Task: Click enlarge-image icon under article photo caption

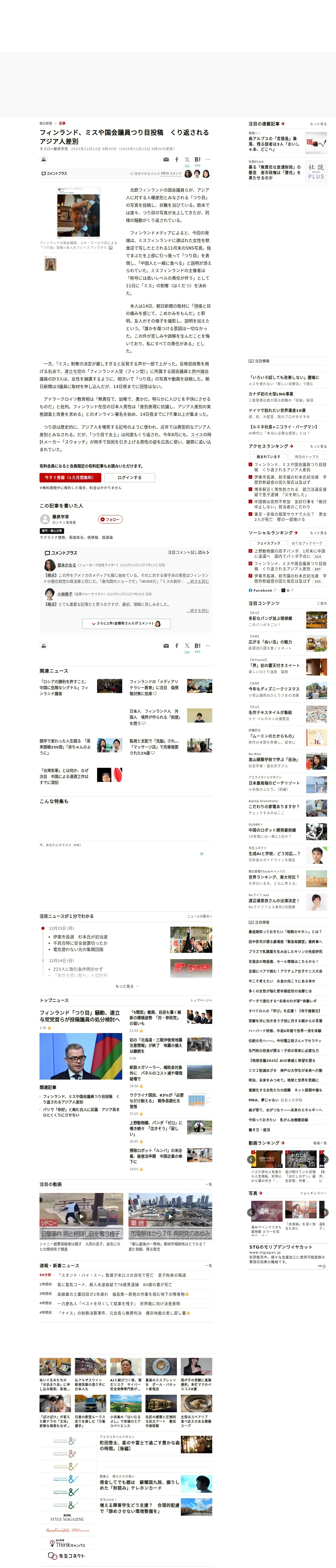Action: point(110,248)
